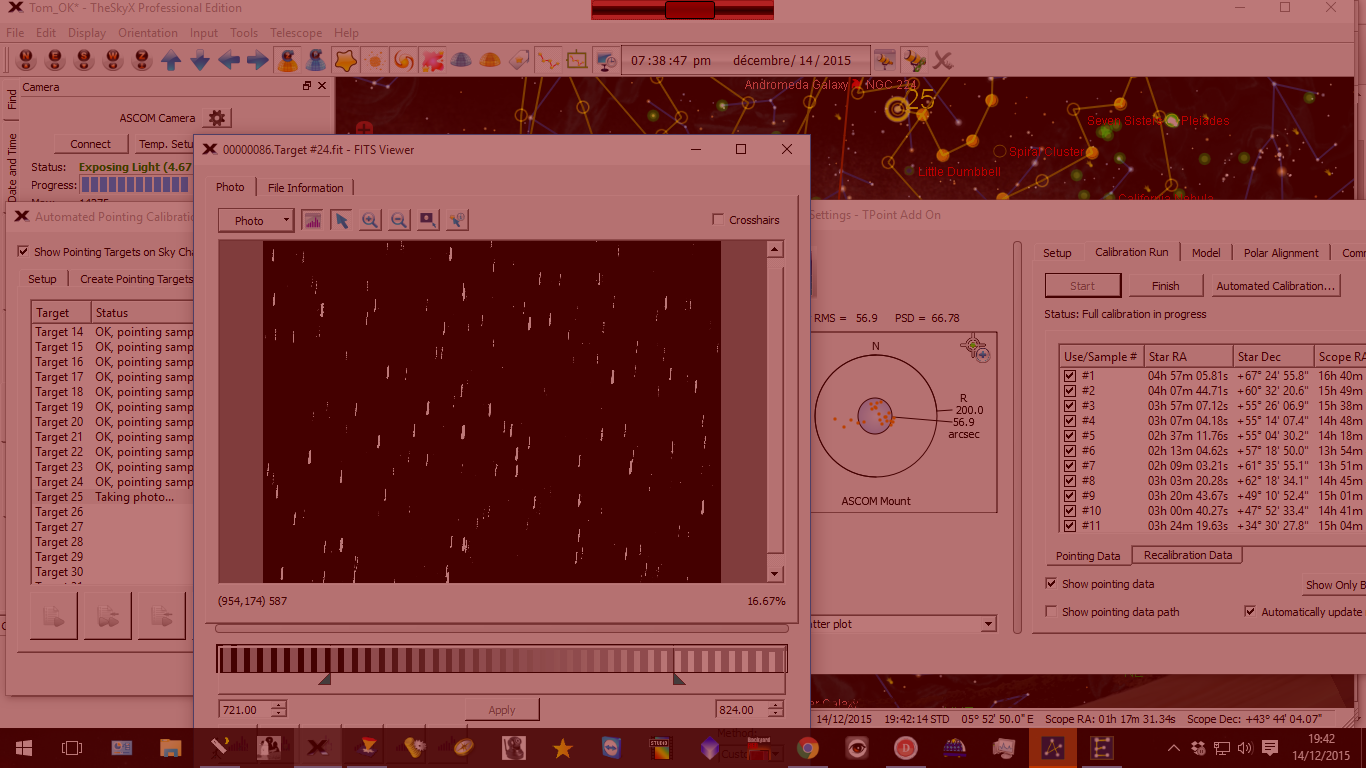Image resolution: width=1366 pixels, height=768 pixels.
Task: Toggle Show Pointing Targets on Sky Chart
Action: (23, 252)
